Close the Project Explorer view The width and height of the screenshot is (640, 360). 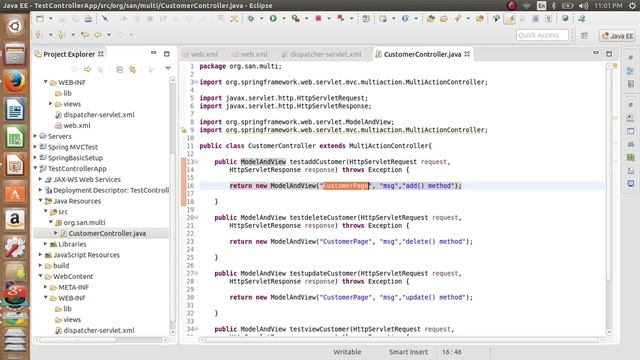click(100, 54)
